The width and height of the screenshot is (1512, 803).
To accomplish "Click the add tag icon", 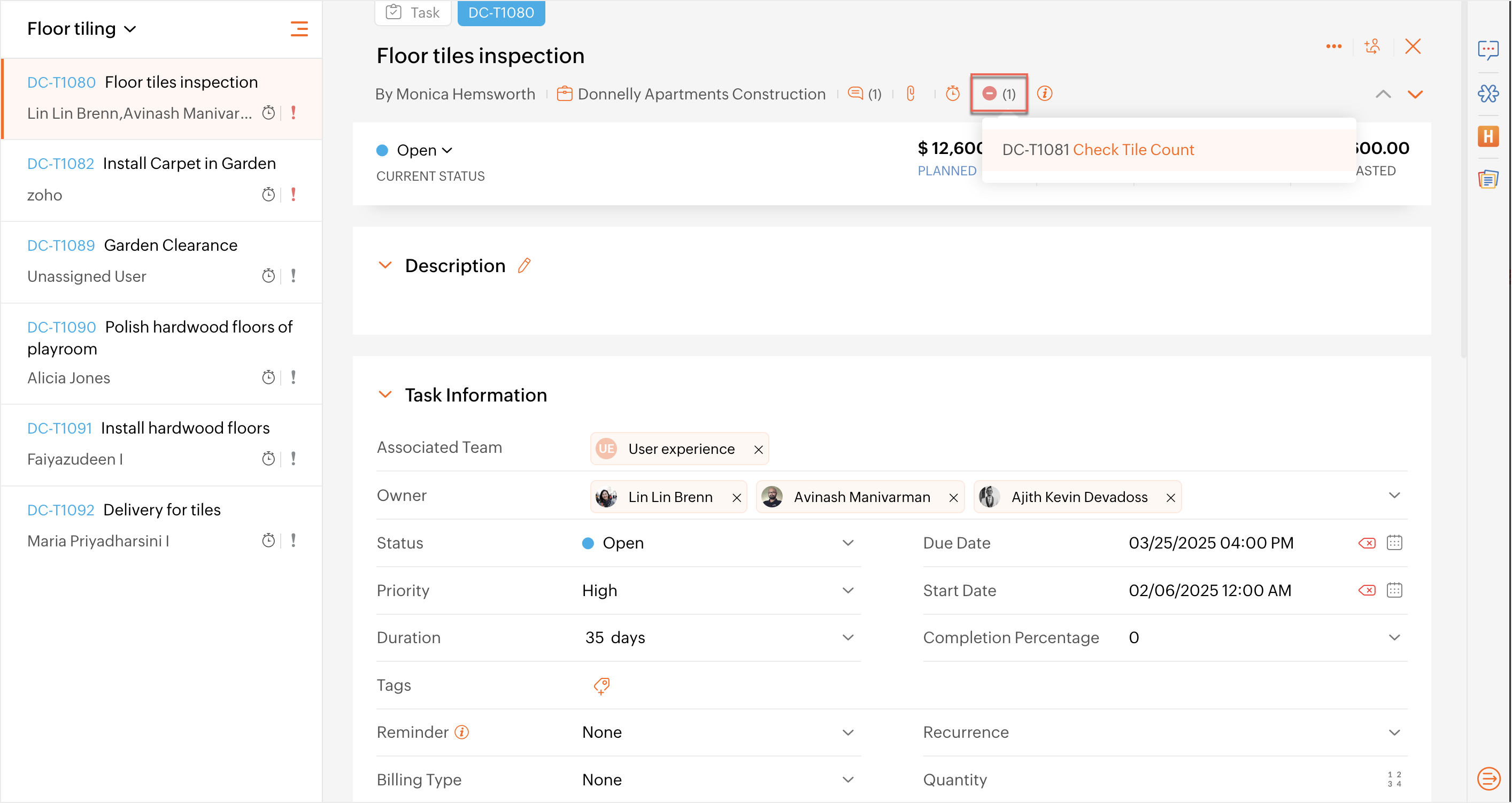I will point(601,685).
